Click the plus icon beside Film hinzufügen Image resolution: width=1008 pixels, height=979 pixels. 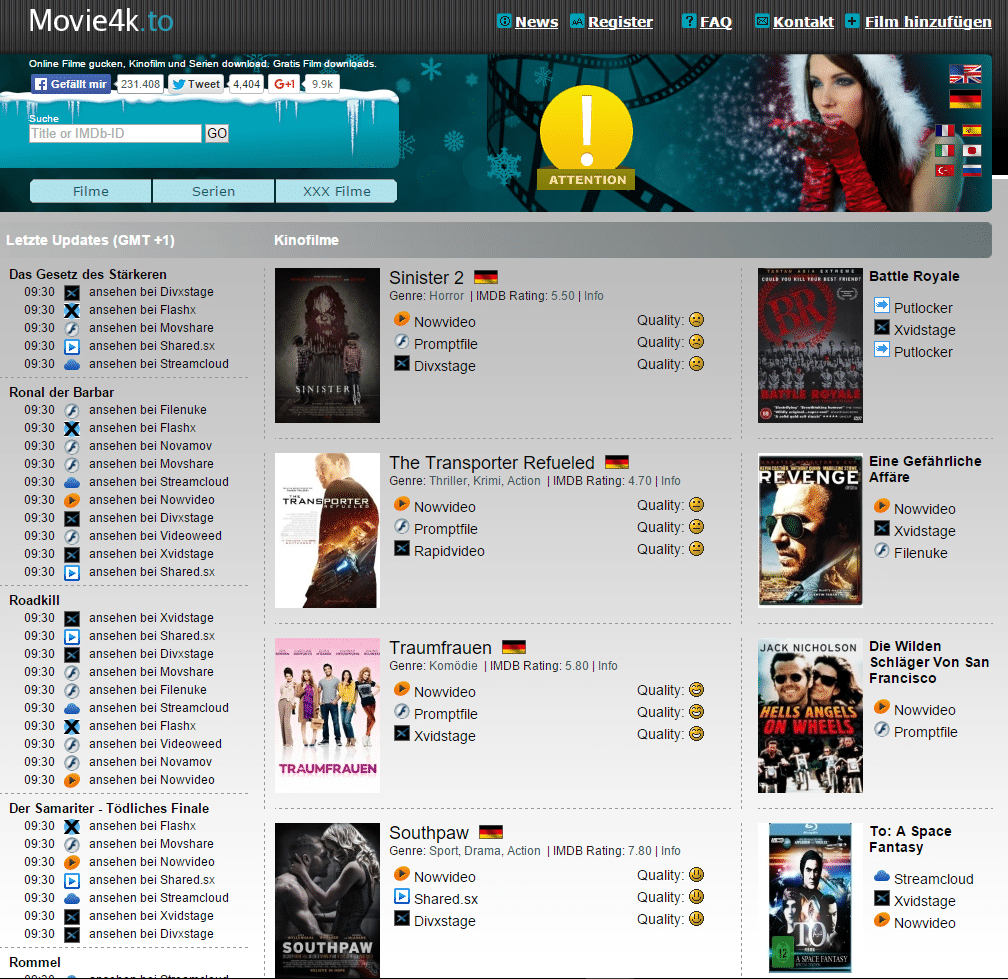coord(852,21)
